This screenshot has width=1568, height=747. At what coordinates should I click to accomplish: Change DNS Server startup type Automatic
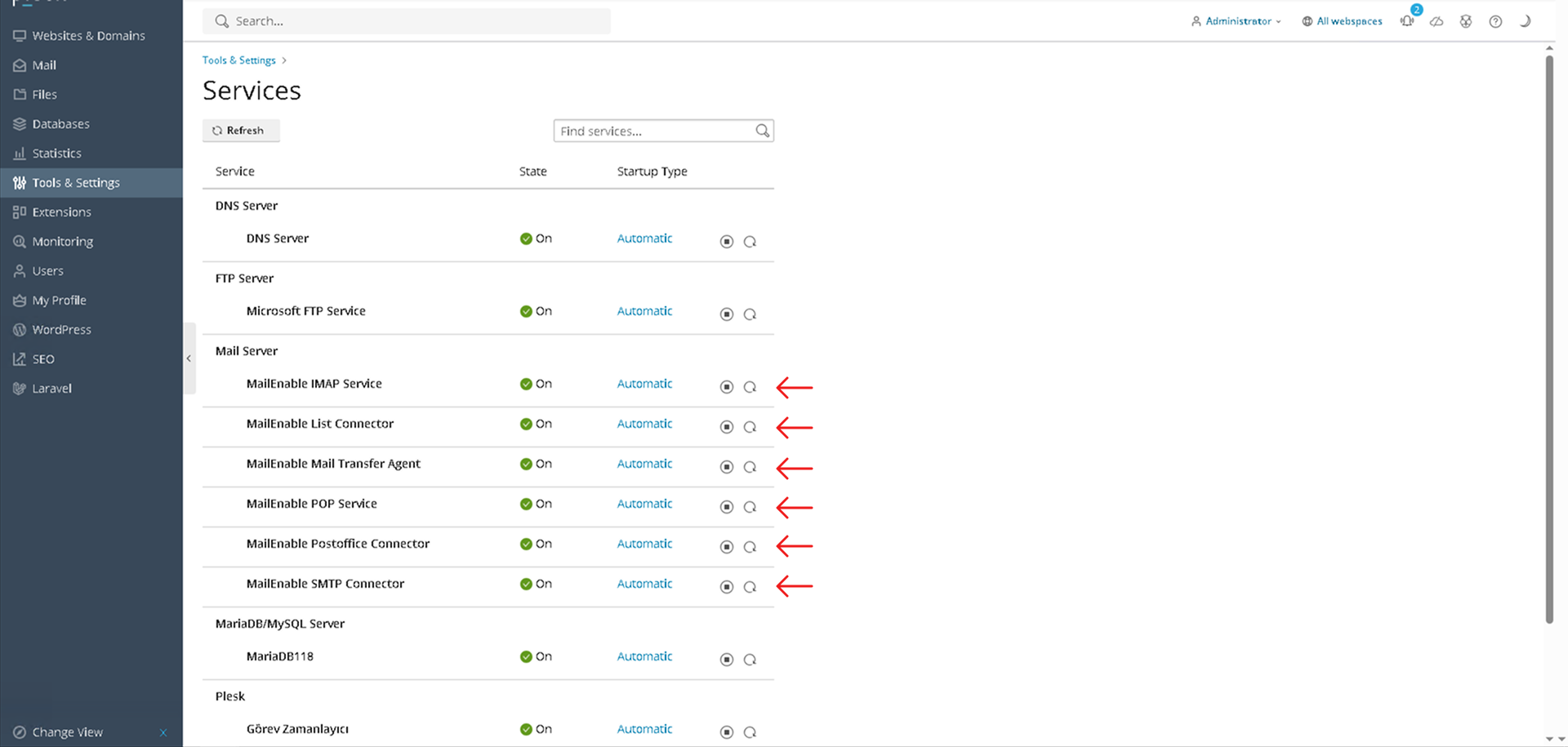coord(644,238)
